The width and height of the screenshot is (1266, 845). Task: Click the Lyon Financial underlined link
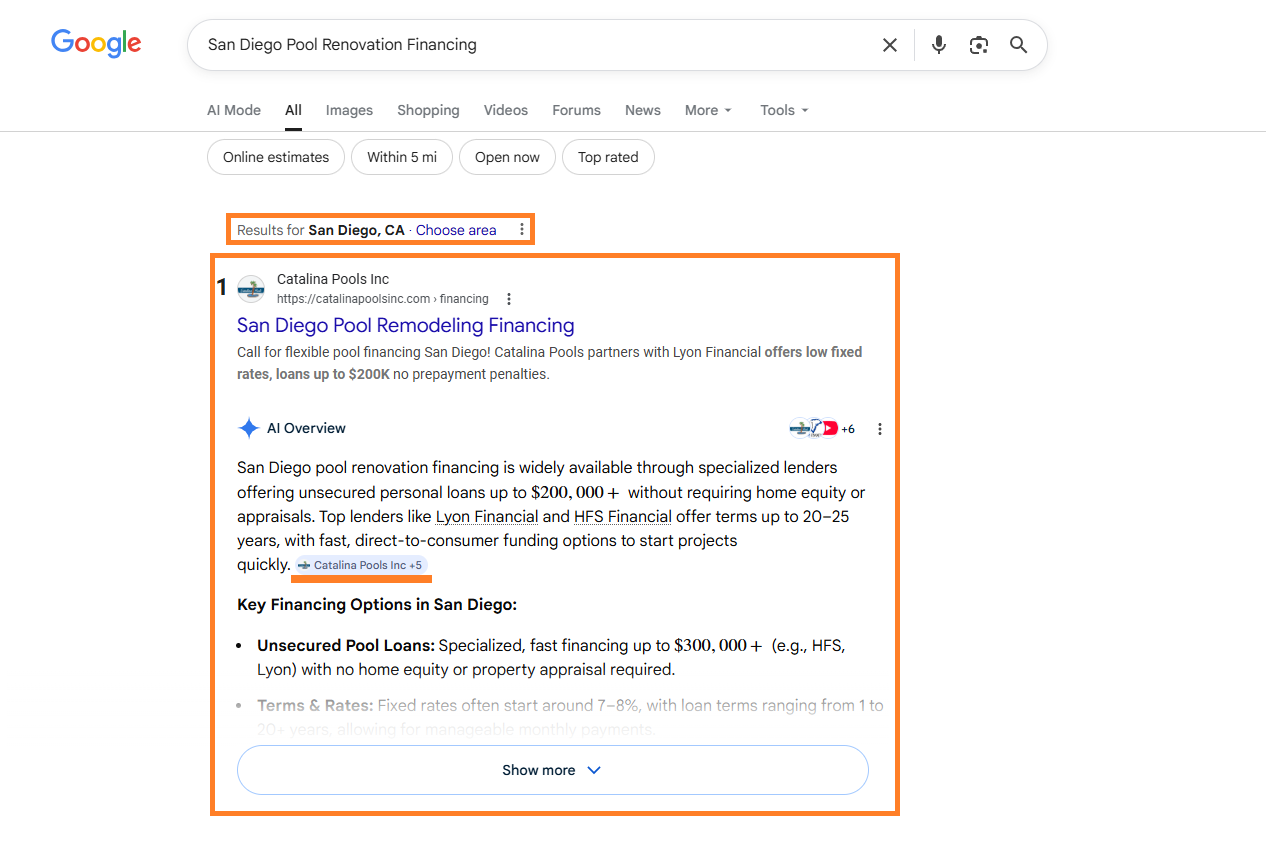pos(487,517)
